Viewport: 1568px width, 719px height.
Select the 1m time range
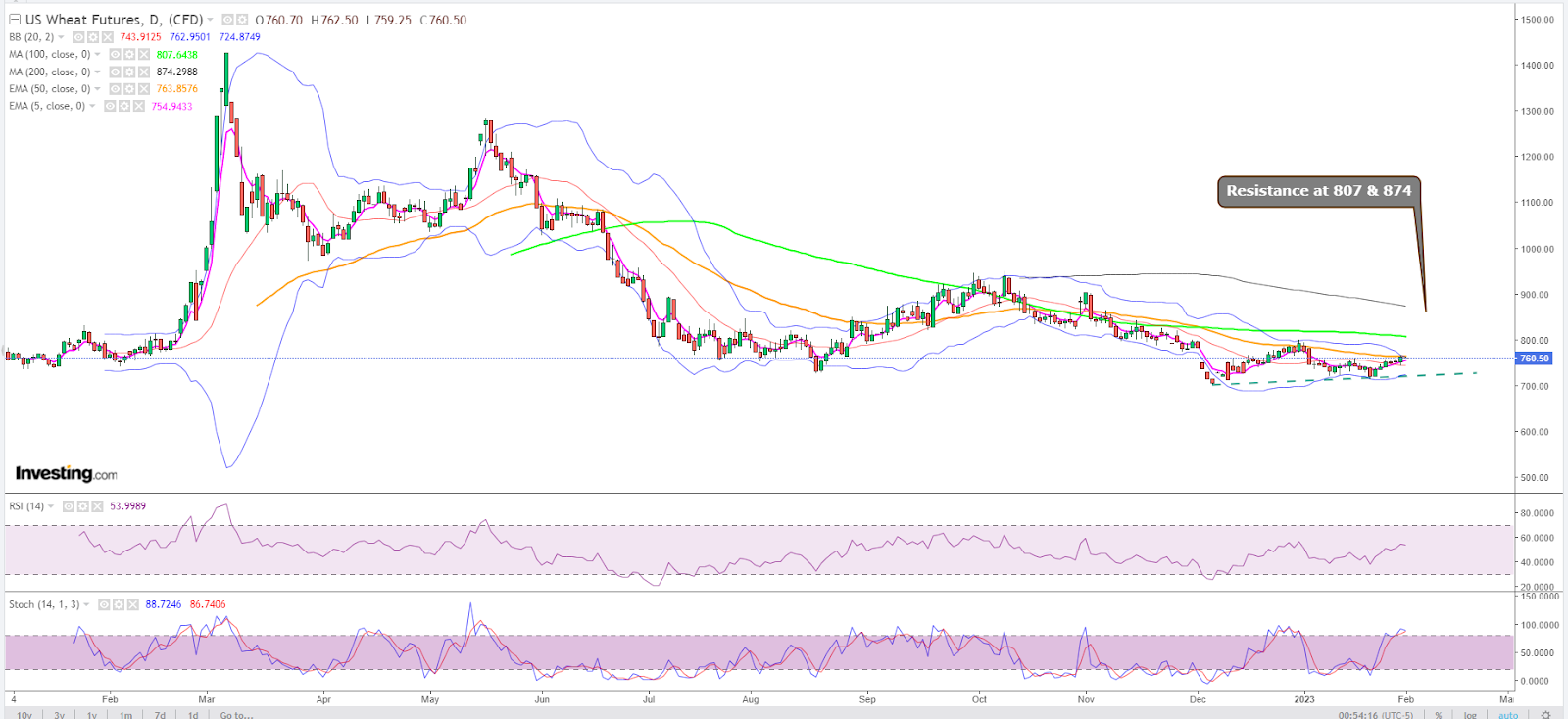pos(126,714)
